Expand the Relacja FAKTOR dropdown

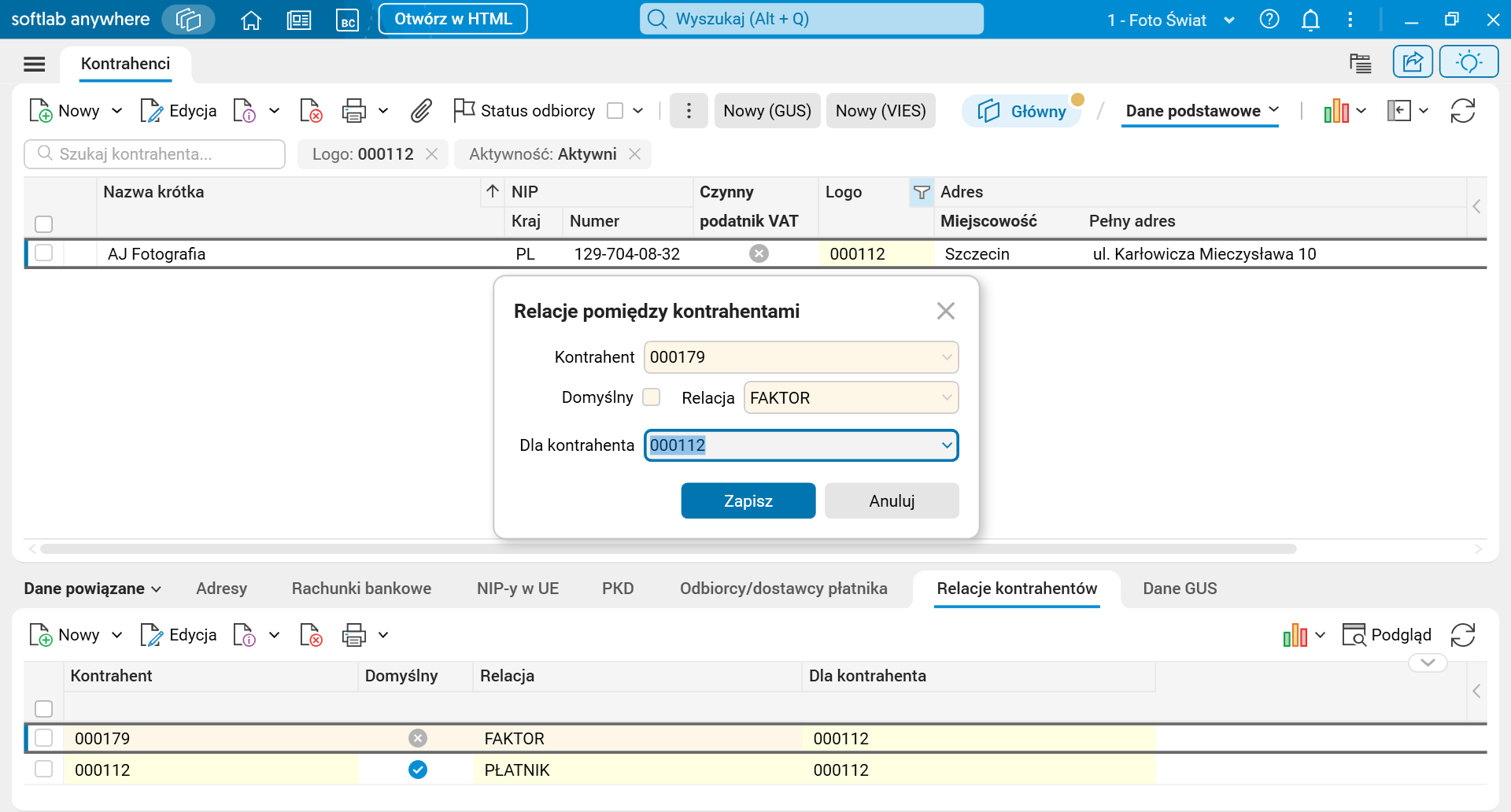[x=947, y=398]
